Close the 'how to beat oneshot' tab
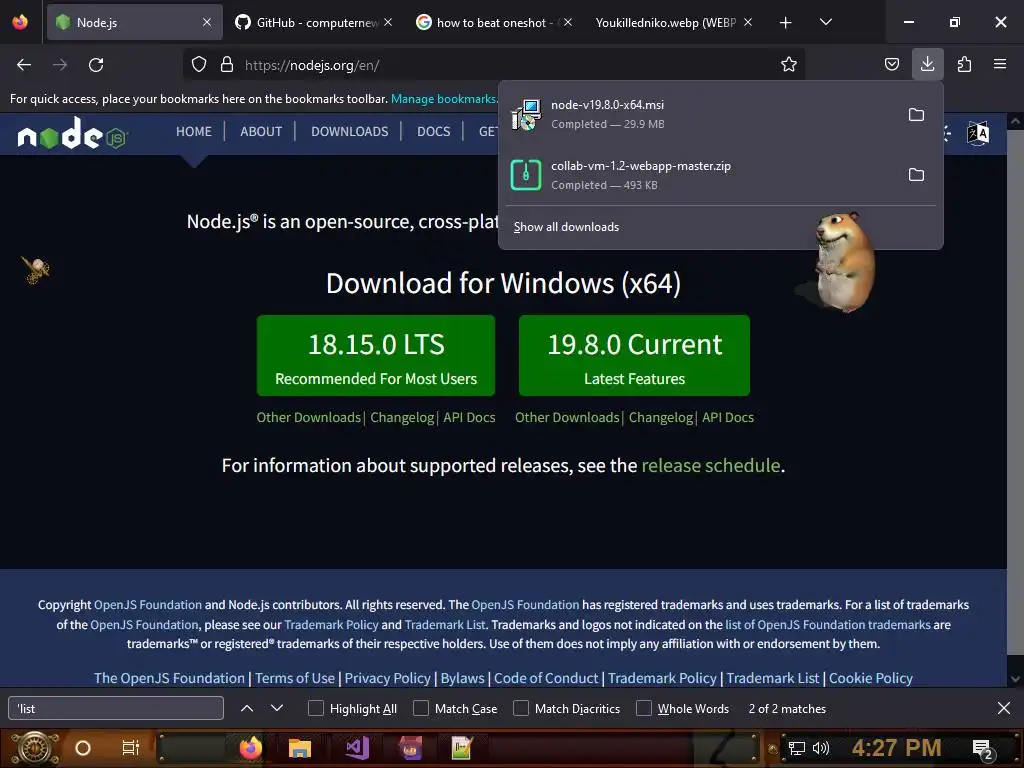The image size is (1024, 768). click(x=568, y=22)
